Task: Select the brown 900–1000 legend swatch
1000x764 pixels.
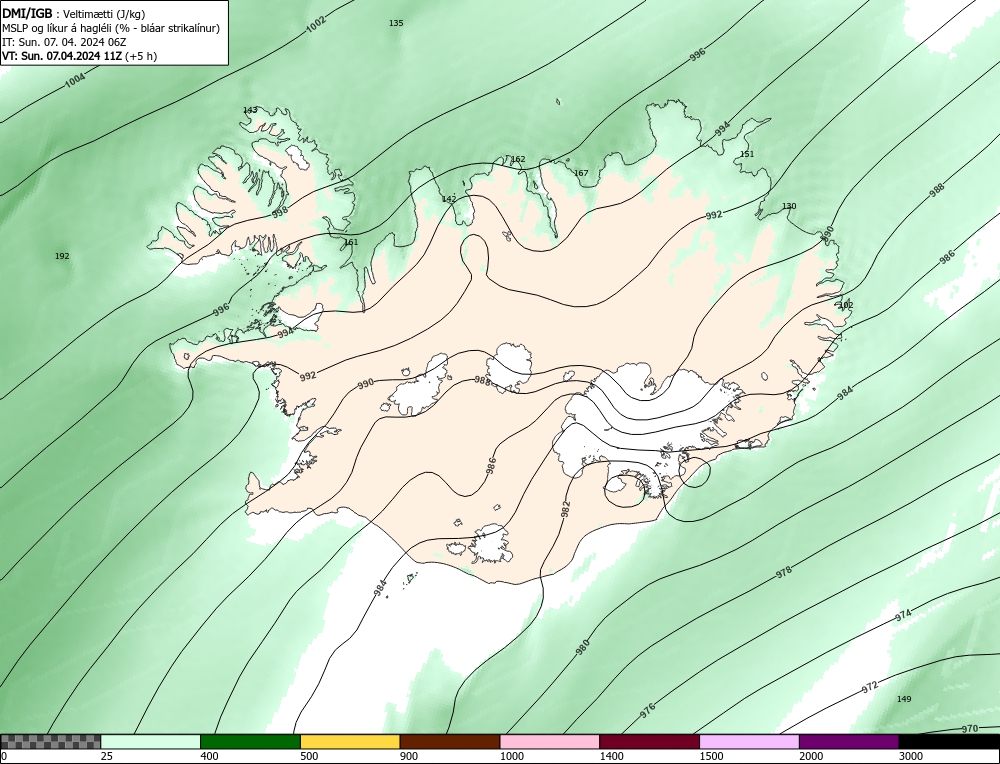Action: point(450,742)
